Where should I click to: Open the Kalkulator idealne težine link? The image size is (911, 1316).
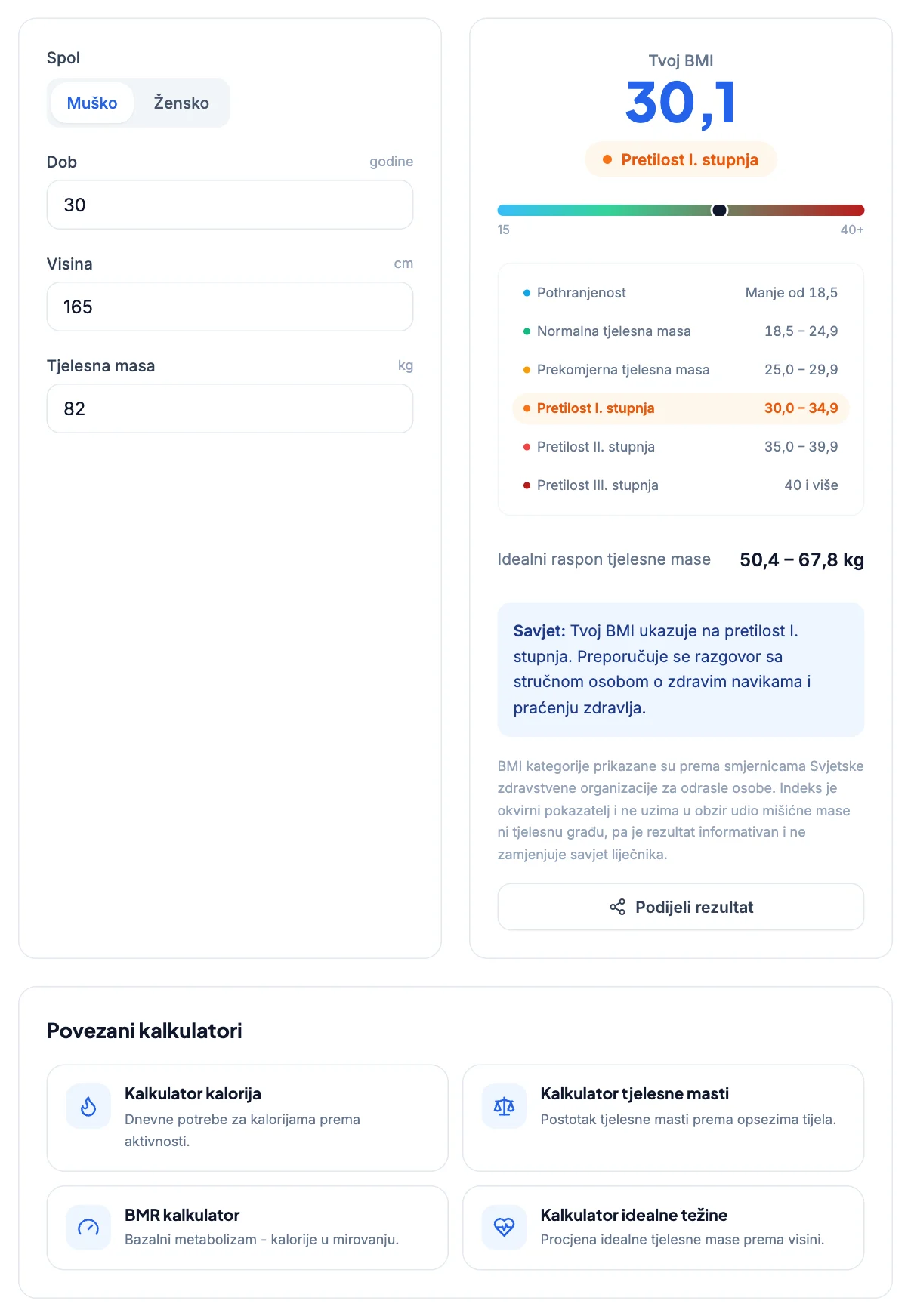pyautogui.click(x=663, y=1228)
